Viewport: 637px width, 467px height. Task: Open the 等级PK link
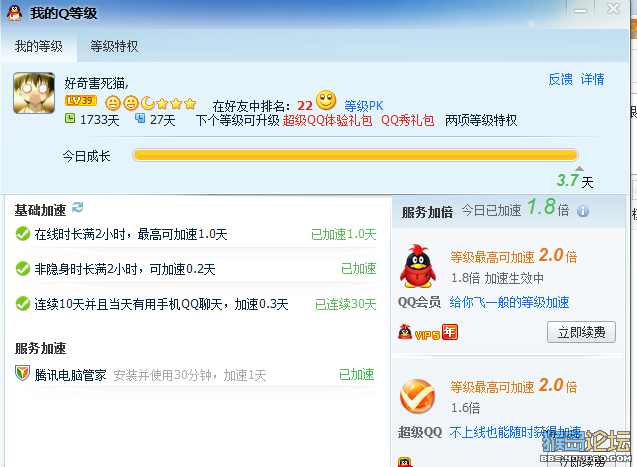click(x=364, y=106)
